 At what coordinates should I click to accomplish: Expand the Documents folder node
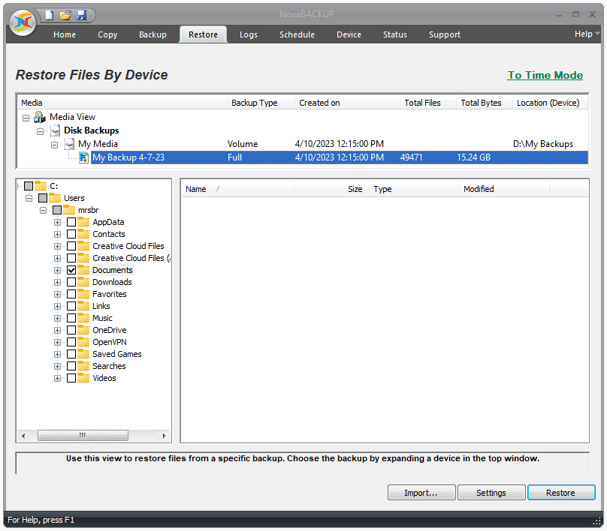click(x=57, y=270)
